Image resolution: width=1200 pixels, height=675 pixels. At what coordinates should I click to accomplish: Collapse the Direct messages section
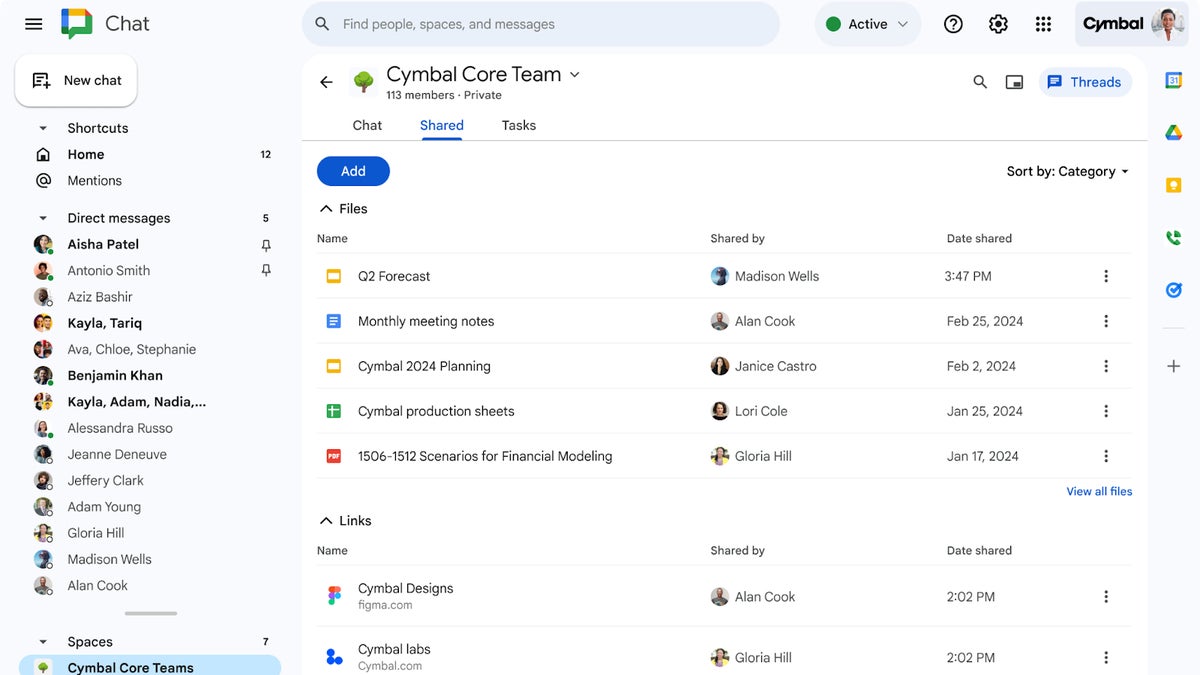pos(43,218)
